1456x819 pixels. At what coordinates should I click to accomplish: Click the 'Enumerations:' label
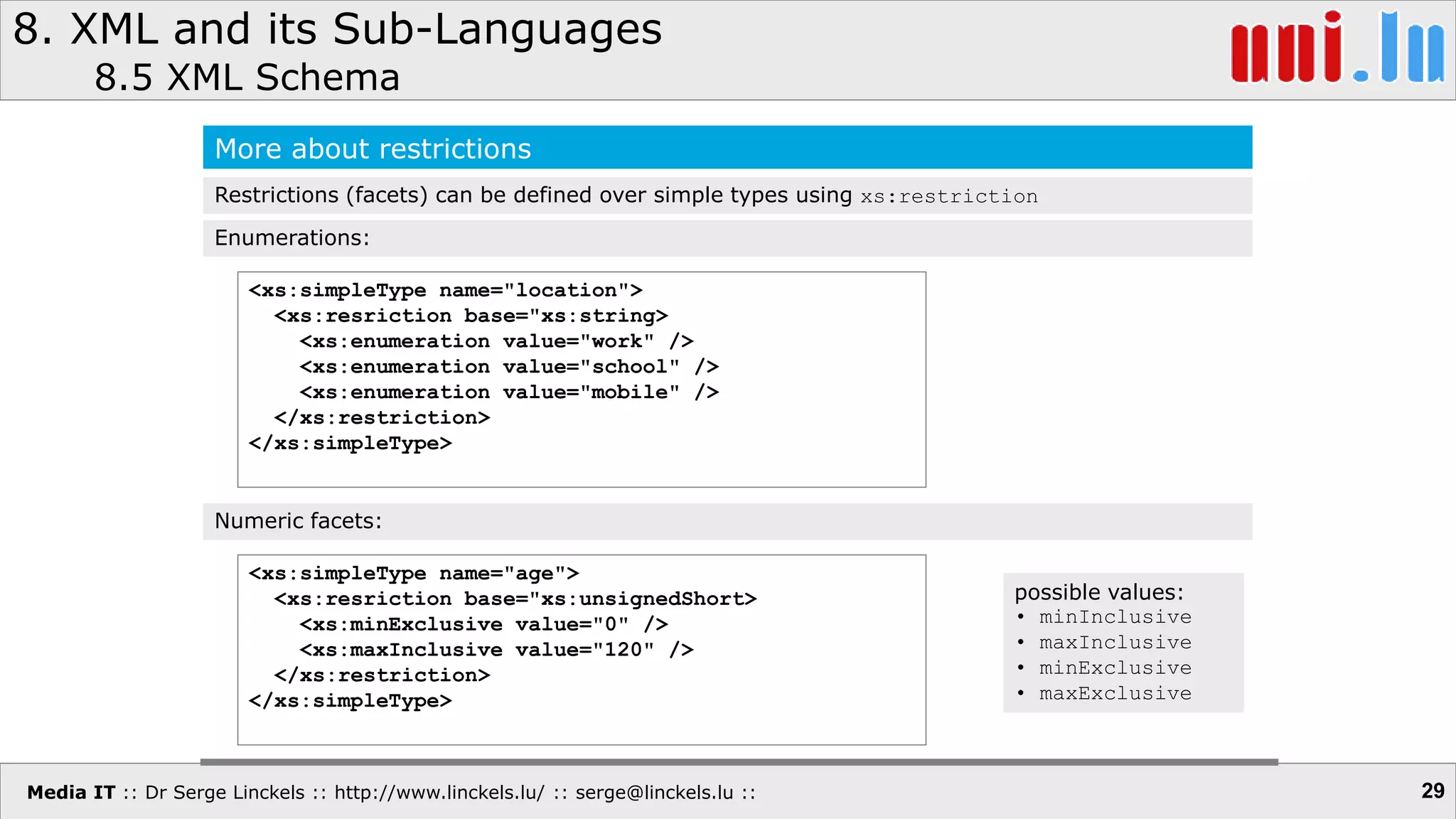pos(292,237)
